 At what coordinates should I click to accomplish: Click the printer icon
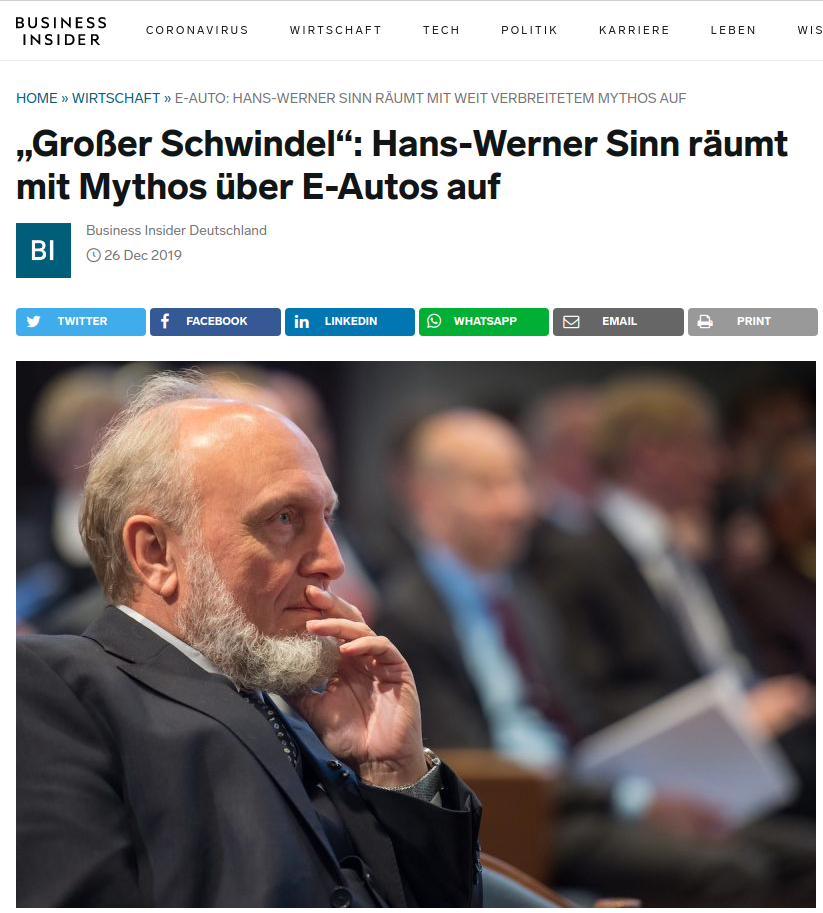point(705,321)
